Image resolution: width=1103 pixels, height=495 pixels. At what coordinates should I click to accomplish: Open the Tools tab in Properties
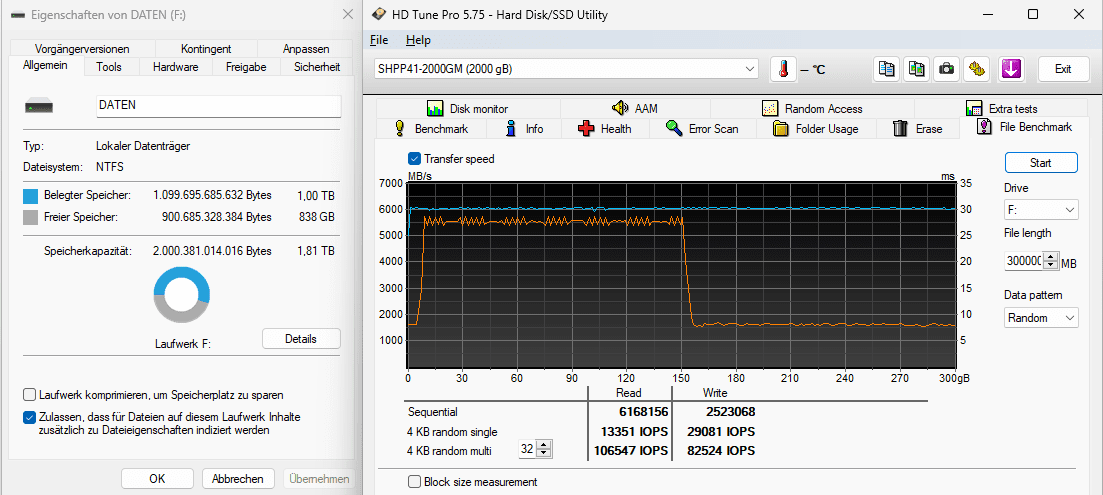click(109, 68)
